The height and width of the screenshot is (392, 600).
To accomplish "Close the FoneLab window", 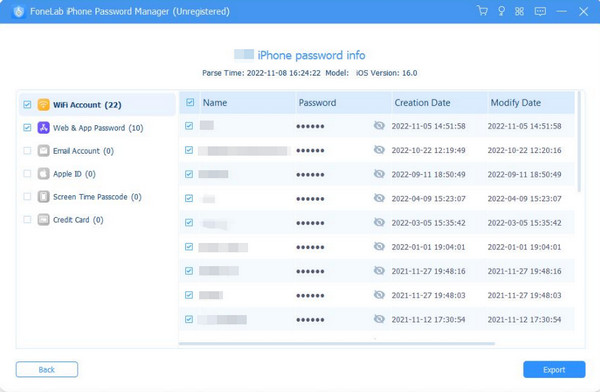I will point(583,11).
